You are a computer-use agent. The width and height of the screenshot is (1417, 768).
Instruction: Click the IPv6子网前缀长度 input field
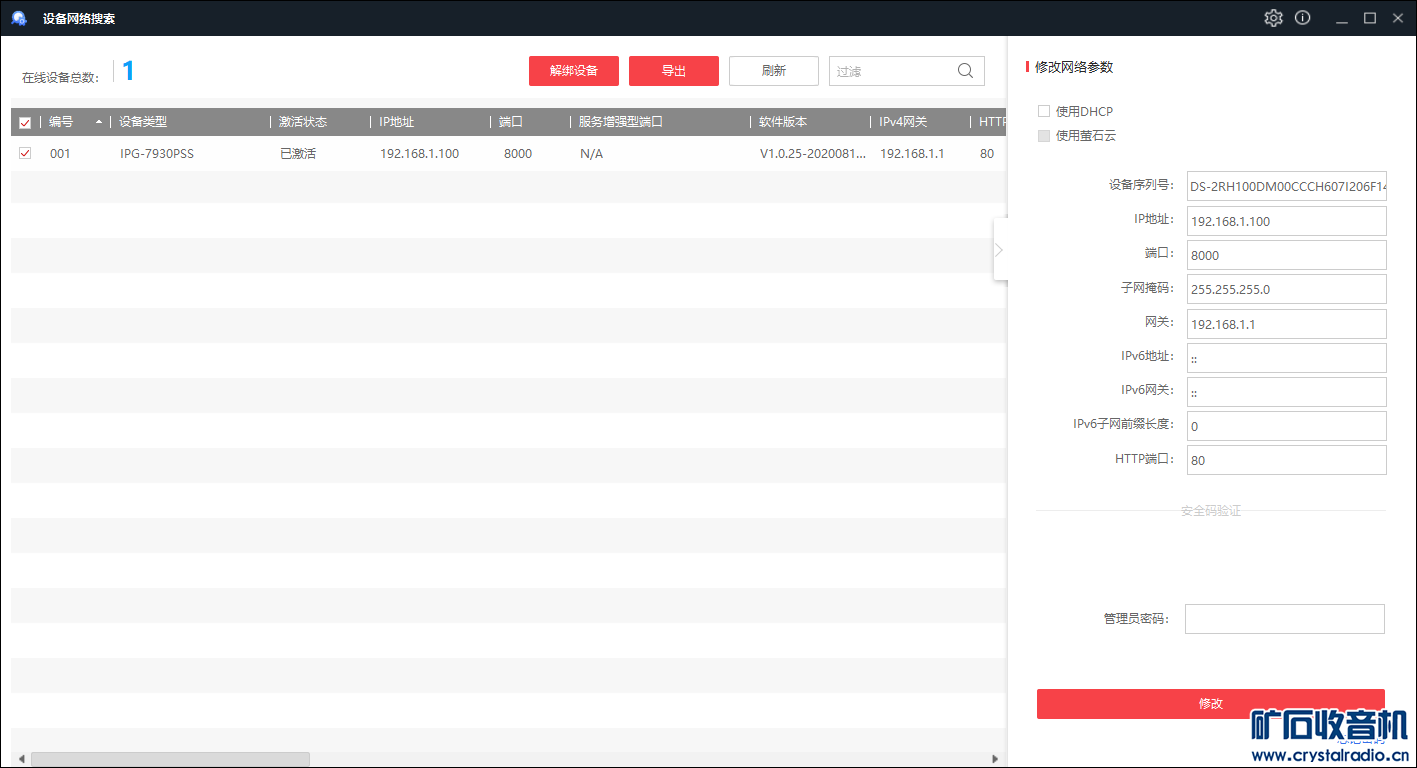click(1287, 426)
